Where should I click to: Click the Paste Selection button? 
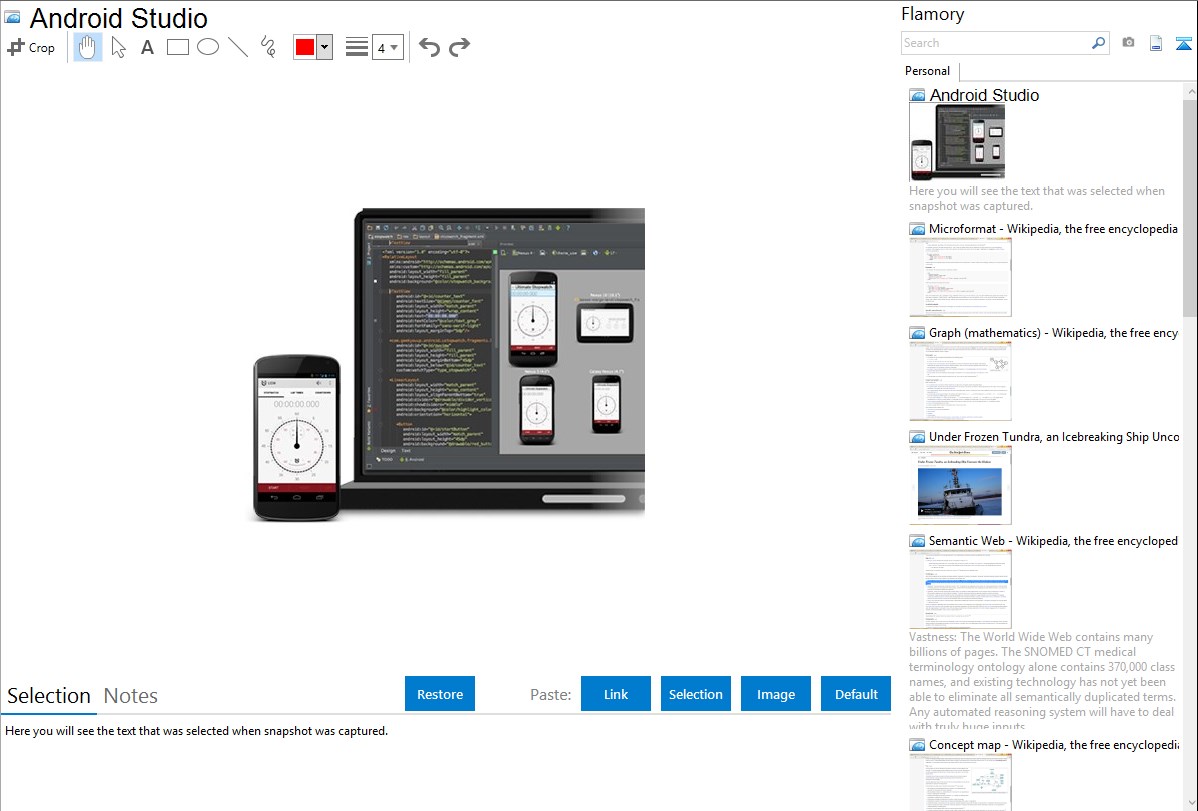(x=696, y=694)
